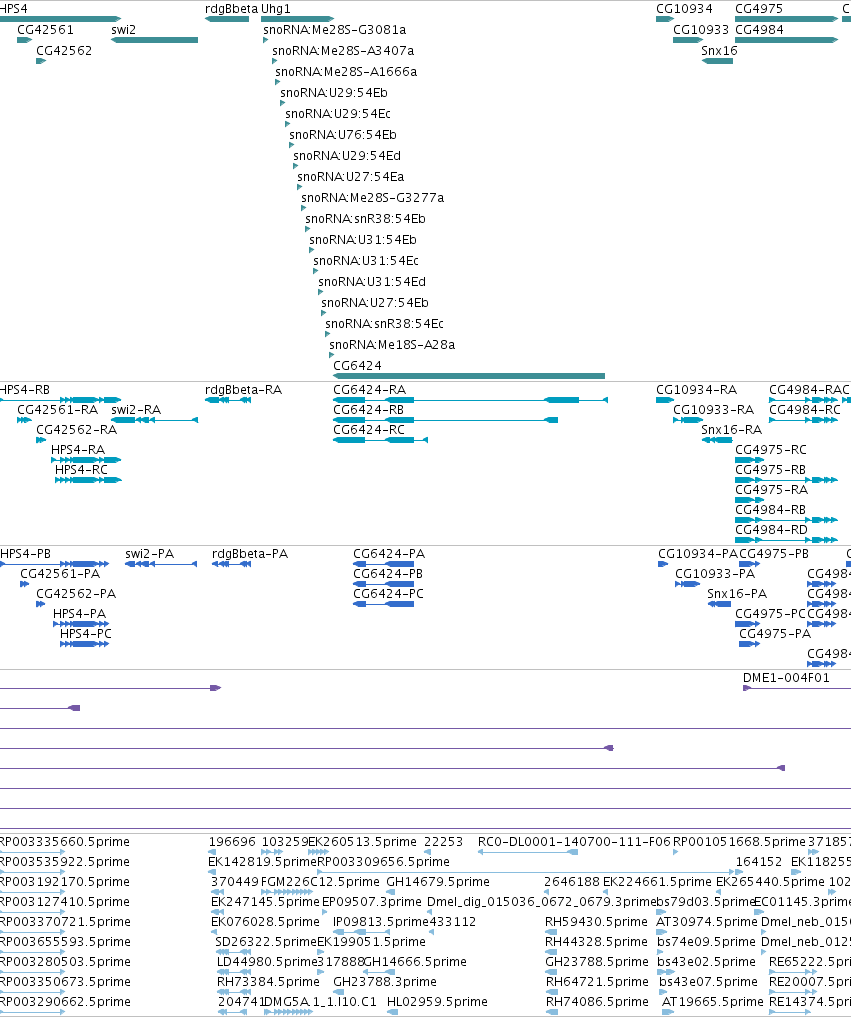Viewport: 851px width, 1017px height.
Task: Click transcript swi2-RA label
Action: tap(136, 410)
